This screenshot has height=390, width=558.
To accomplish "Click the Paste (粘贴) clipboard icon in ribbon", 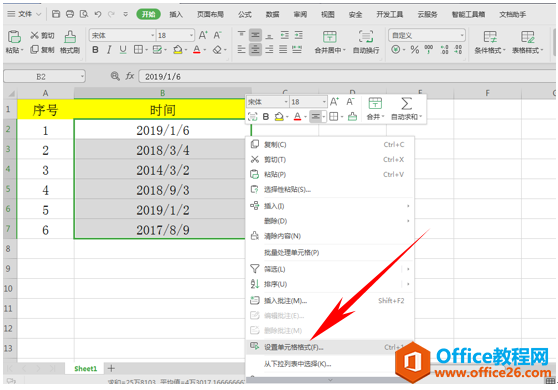I will tap(14, 37).
